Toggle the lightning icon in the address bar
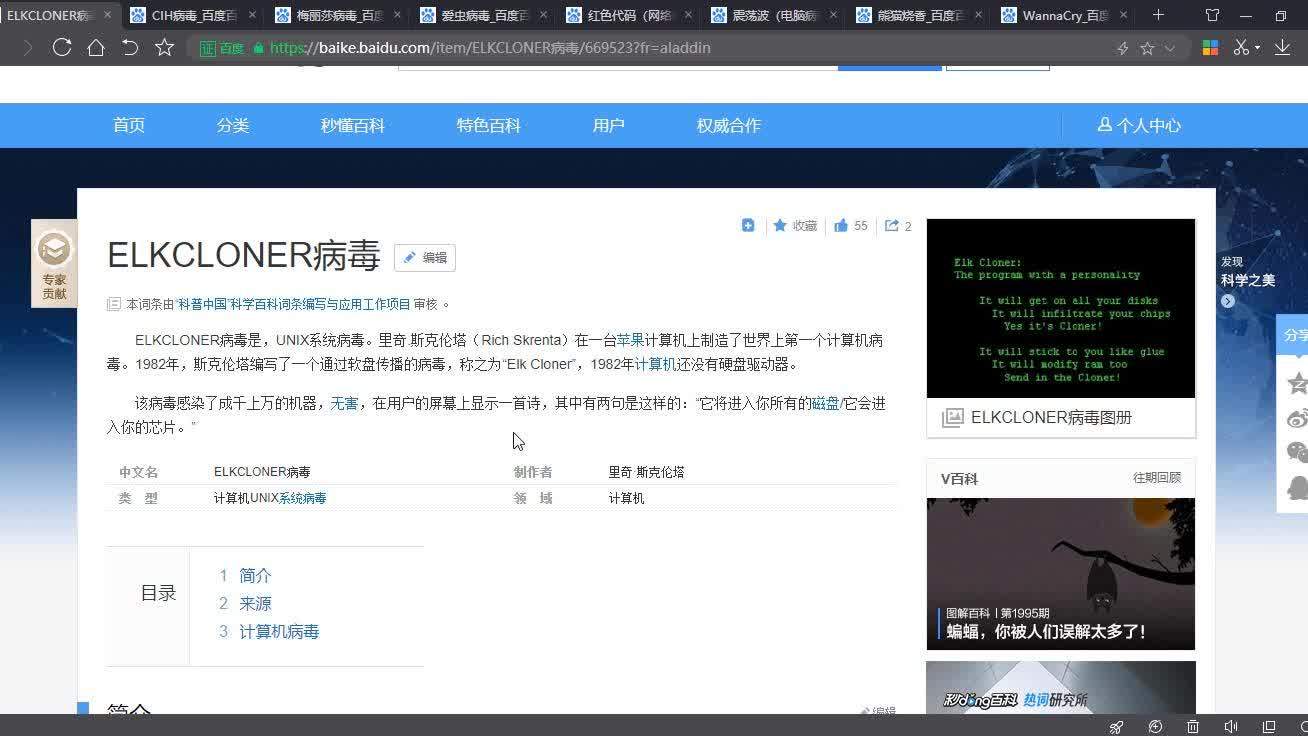Image resolution: width=1308 pixels, height=736 pixels. (1123, 46)
